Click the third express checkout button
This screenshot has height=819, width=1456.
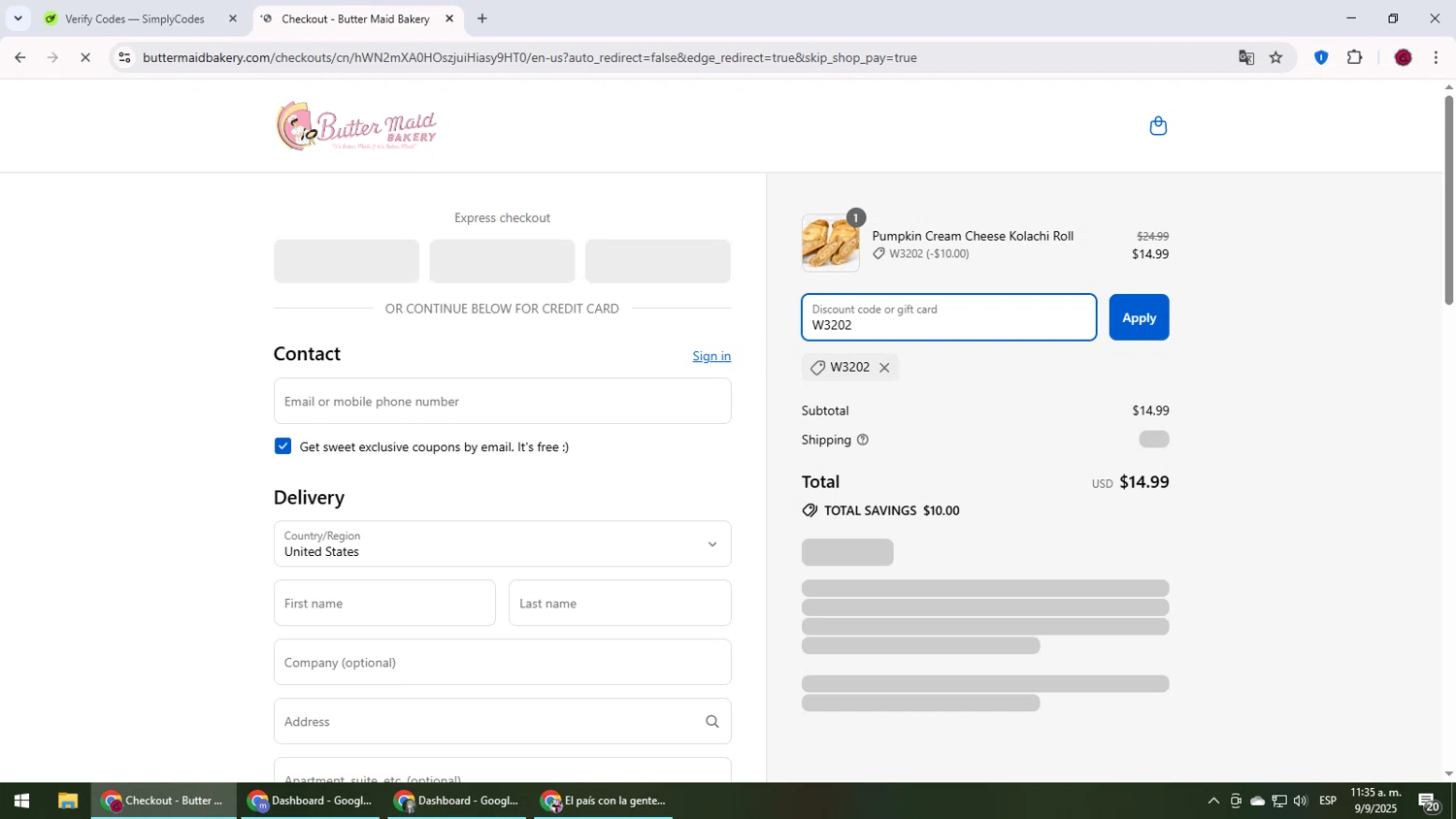658,261
